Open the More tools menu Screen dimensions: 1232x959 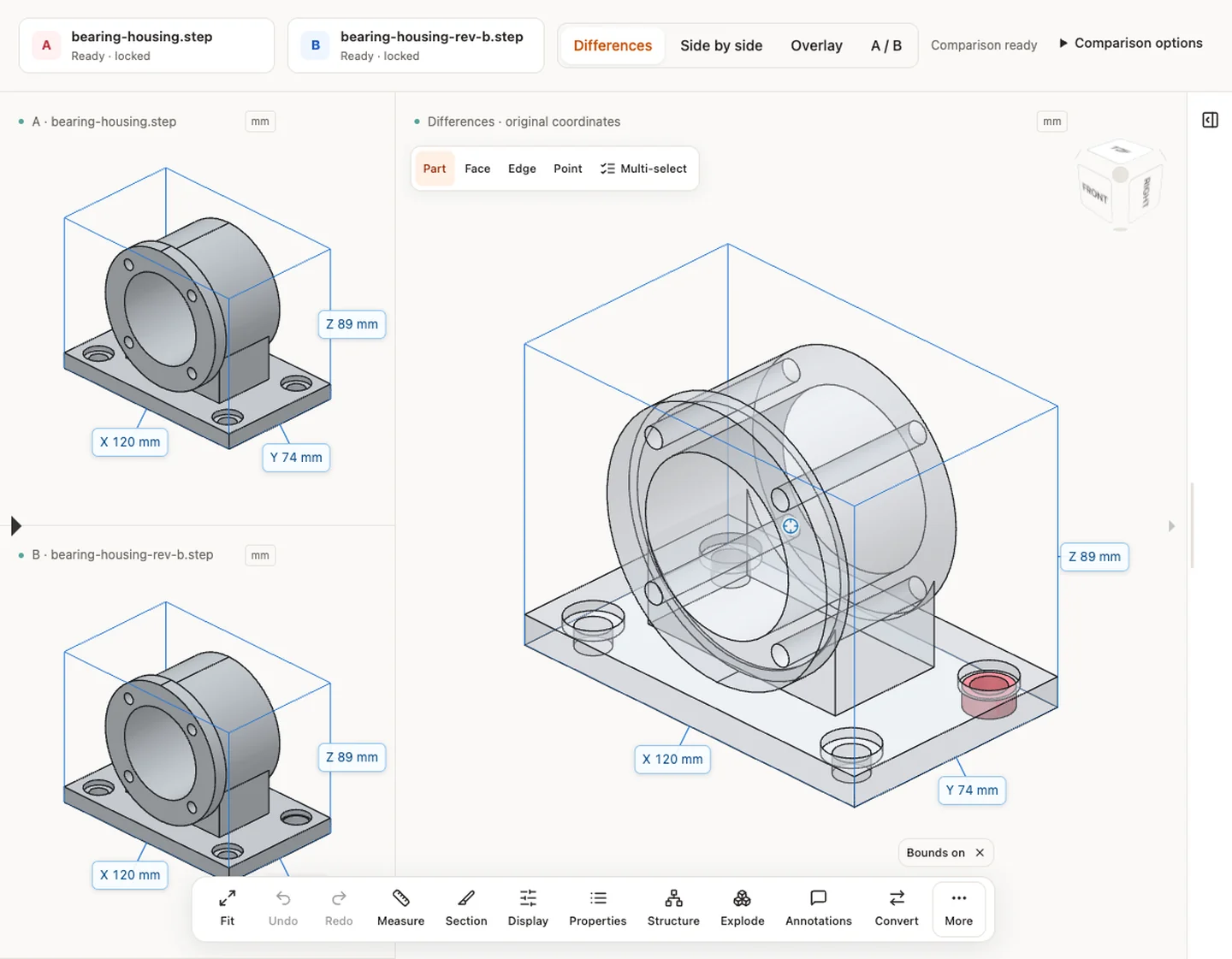959,908
